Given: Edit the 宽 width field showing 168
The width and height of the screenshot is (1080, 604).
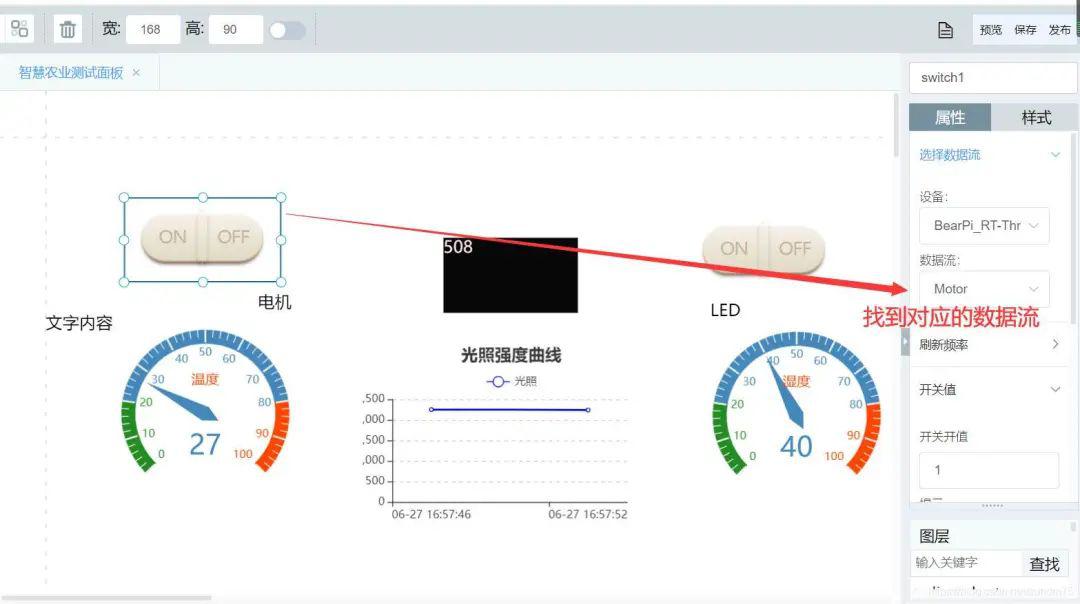Looking at the screenshot, I should point(153,30).
